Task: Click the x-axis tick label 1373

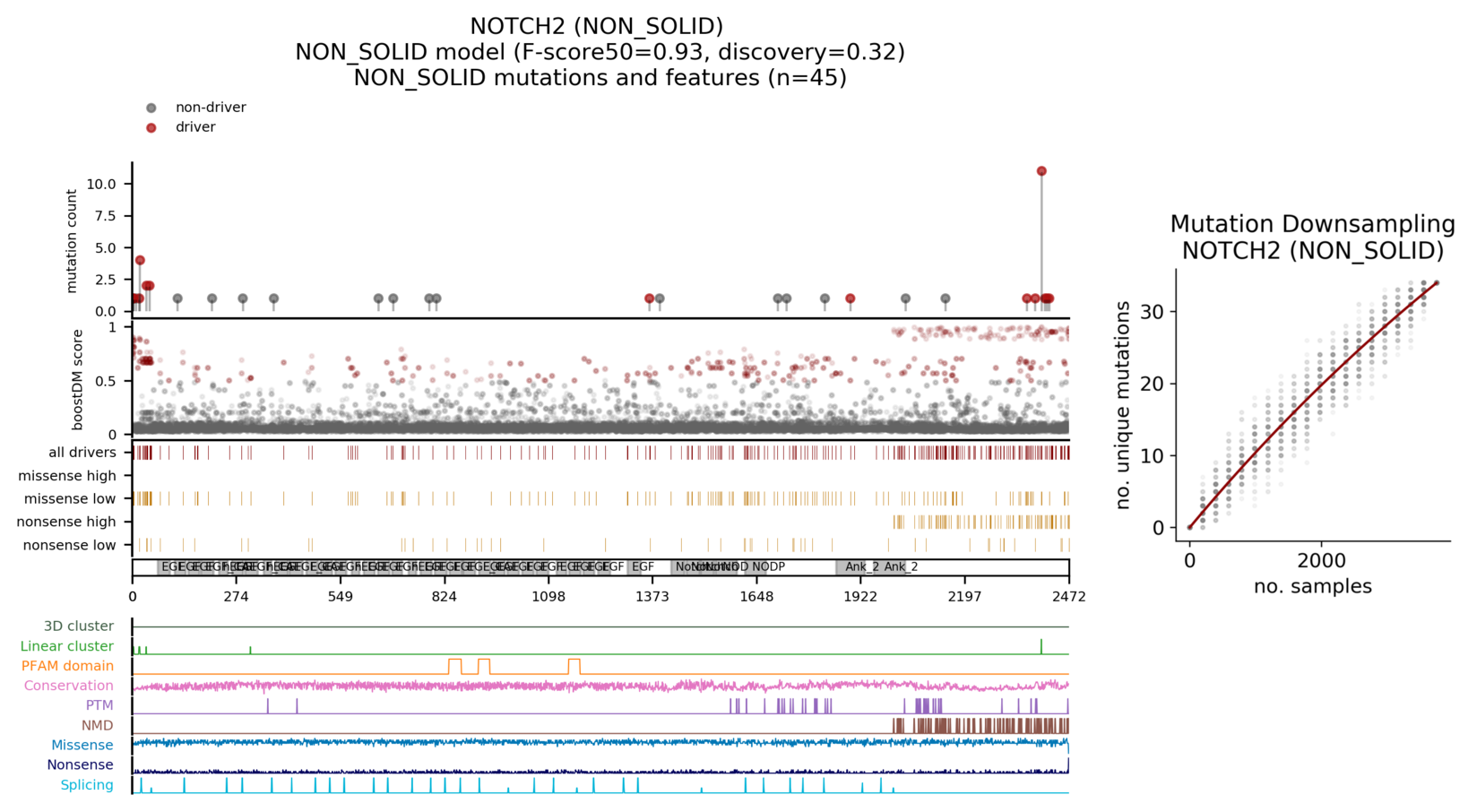Action: coord(652,597)
